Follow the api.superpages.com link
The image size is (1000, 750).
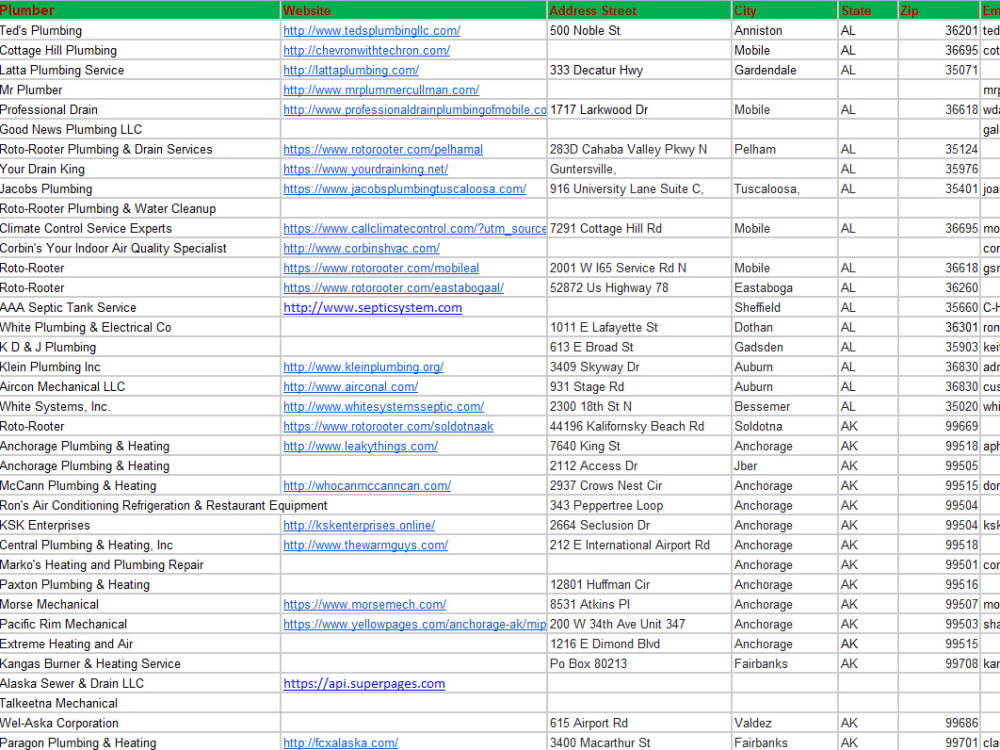[x=364, y=684]
